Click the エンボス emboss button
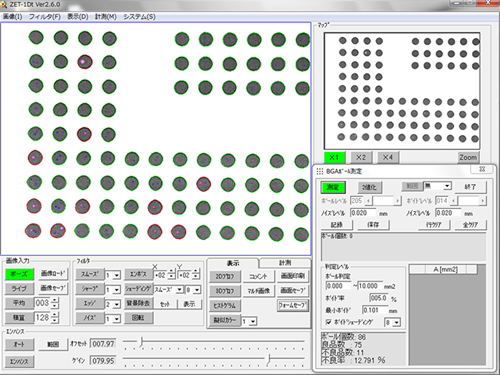Viewport: 500px width, 375px height. pos(138,274)
